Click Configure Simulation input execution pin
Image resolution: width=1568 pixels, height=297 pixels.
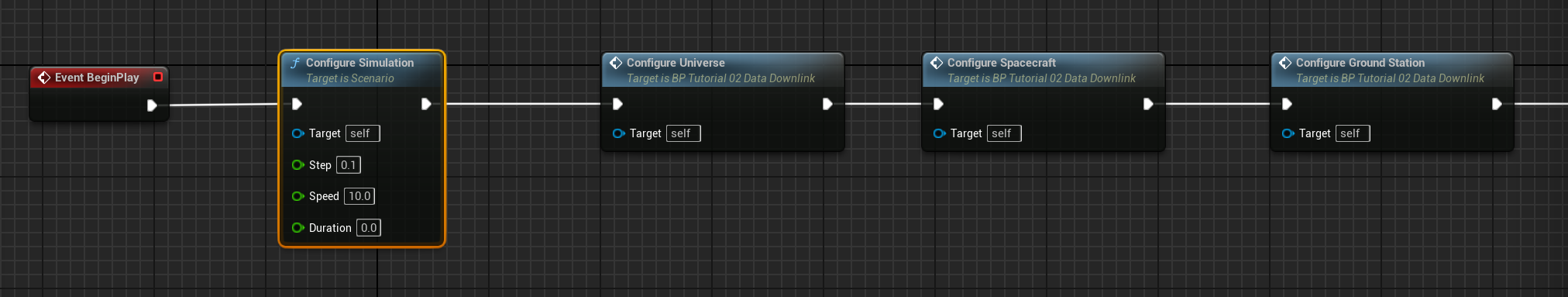tap(297, 104)
